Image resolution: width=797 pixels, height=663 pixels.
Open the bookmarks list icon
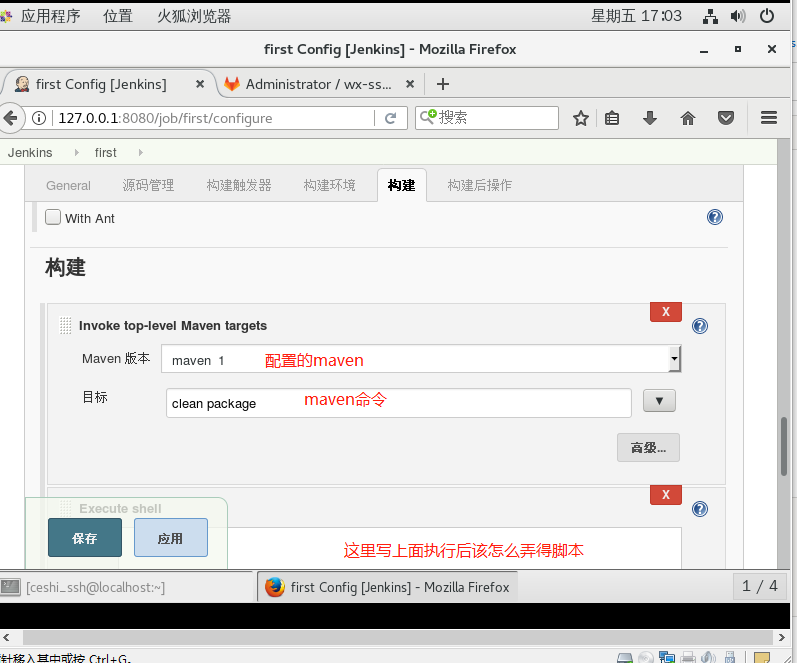click(612, 118)
